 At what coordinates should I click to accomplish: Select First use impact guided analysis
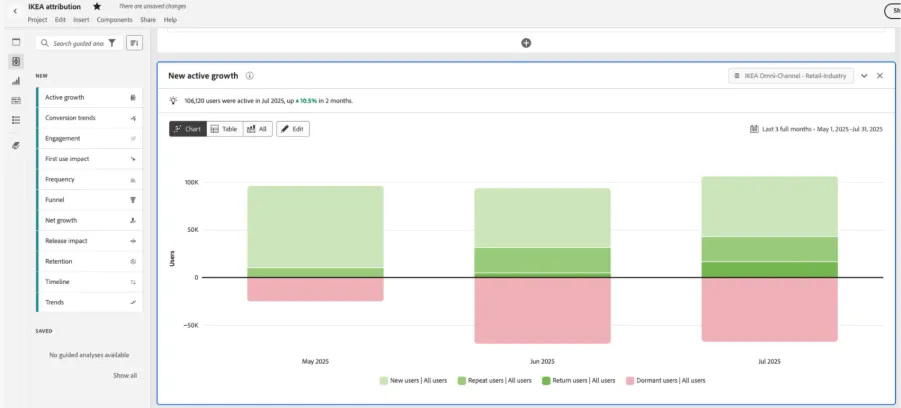coord(90,159)
